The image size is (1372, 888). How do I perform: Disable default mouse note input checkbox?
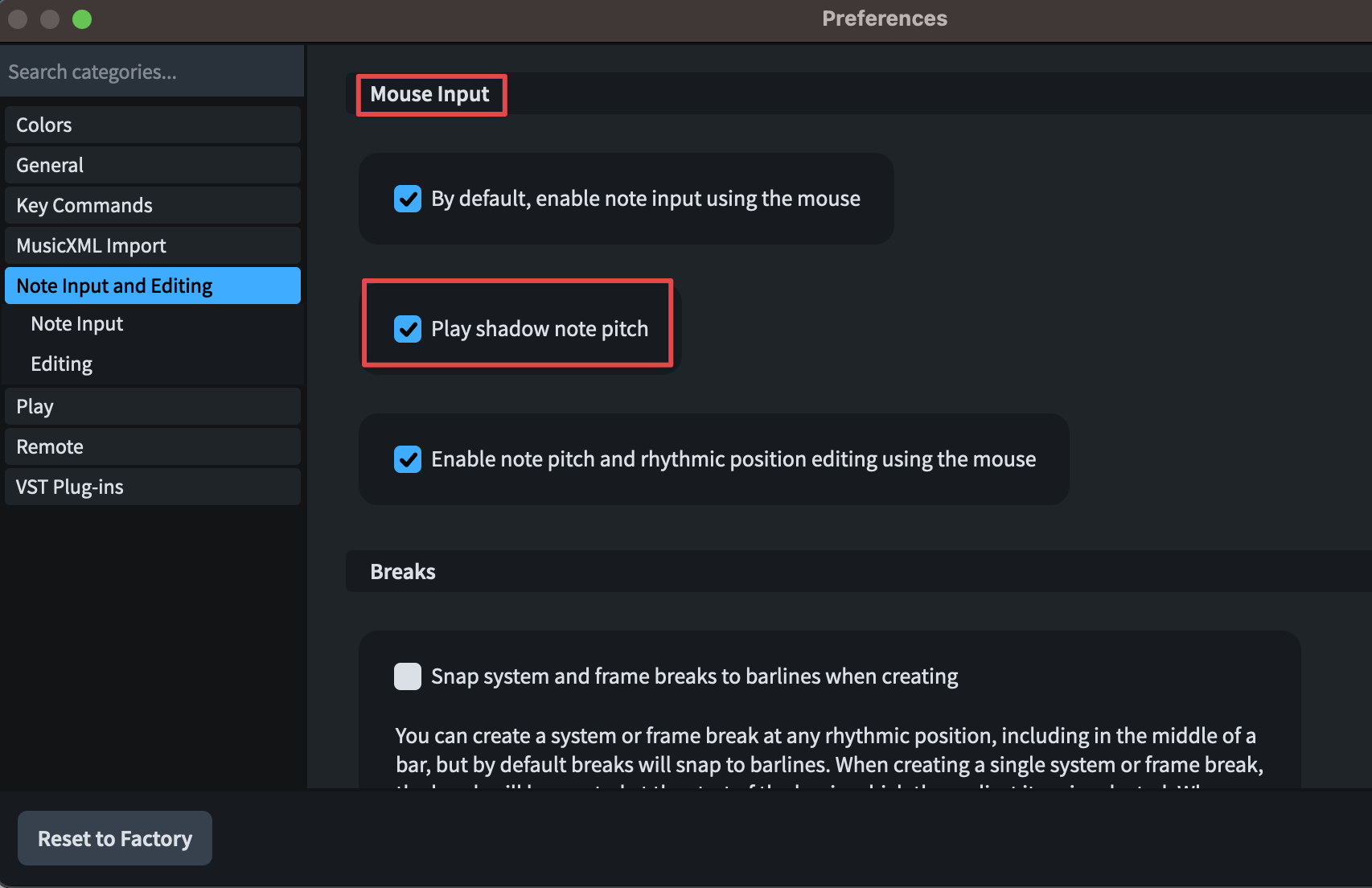point(408,199)
